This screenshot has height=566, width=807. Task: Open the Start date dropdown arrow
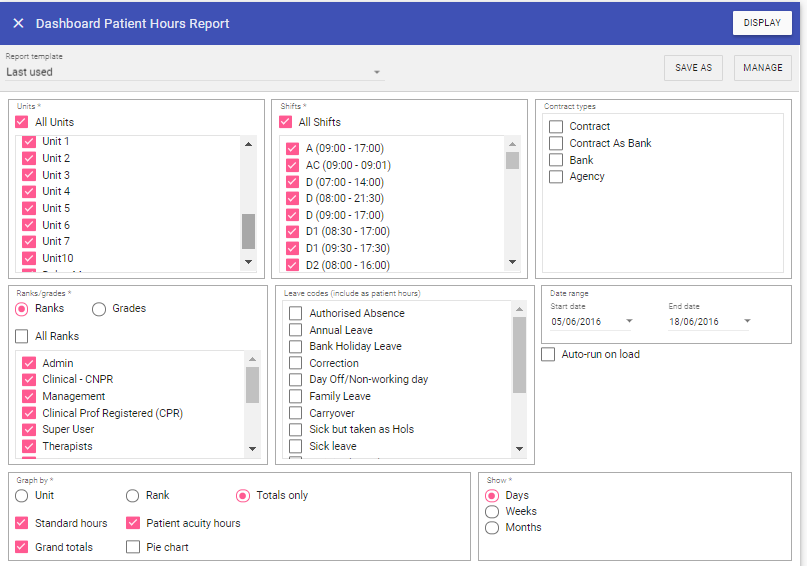click(x=629, y=322)
